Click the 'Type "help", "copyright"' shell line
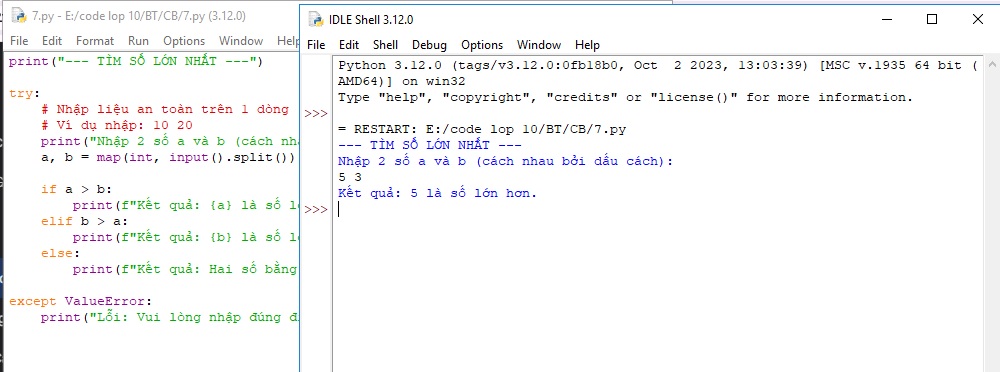The width and height of the screenshot is (1000, 372). (626, 97)
